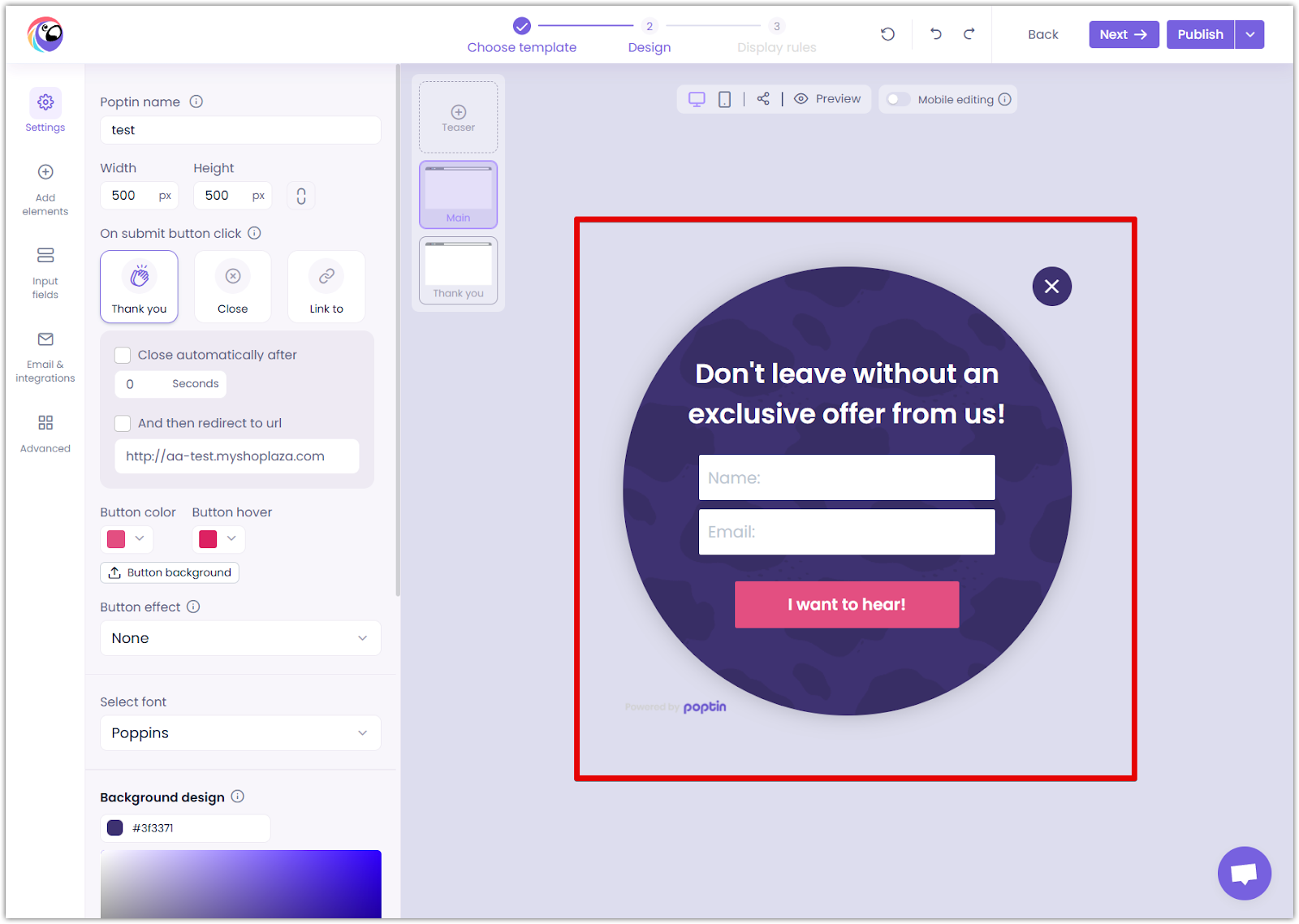Viewport: 1299px width, 924px height.
Task: Open the chat support bubble
Action: (1244, 873)
